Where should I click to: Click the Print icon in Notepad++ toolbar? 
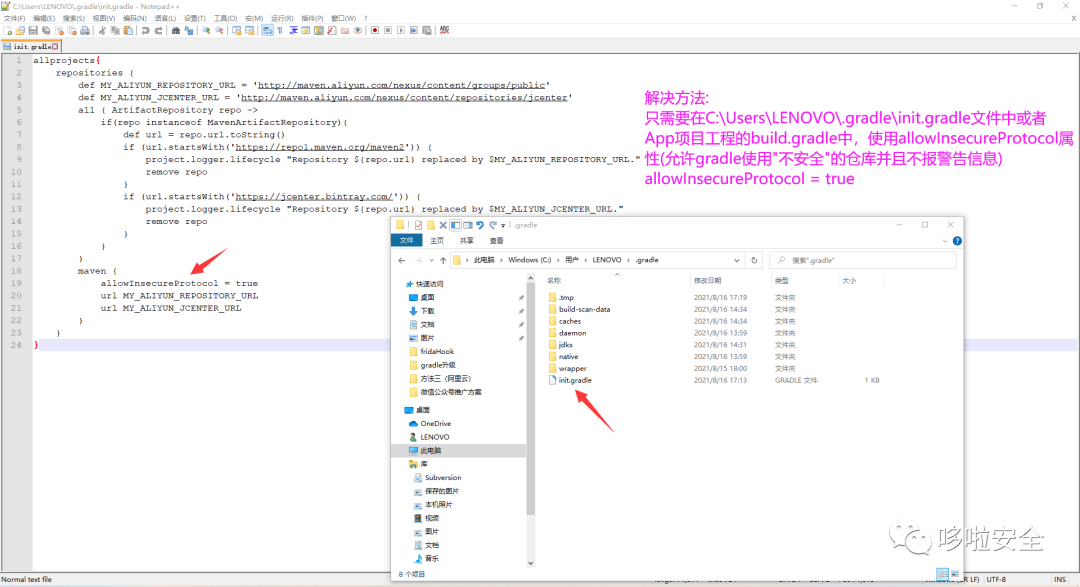pyautogui.click(x=85, y=30)
